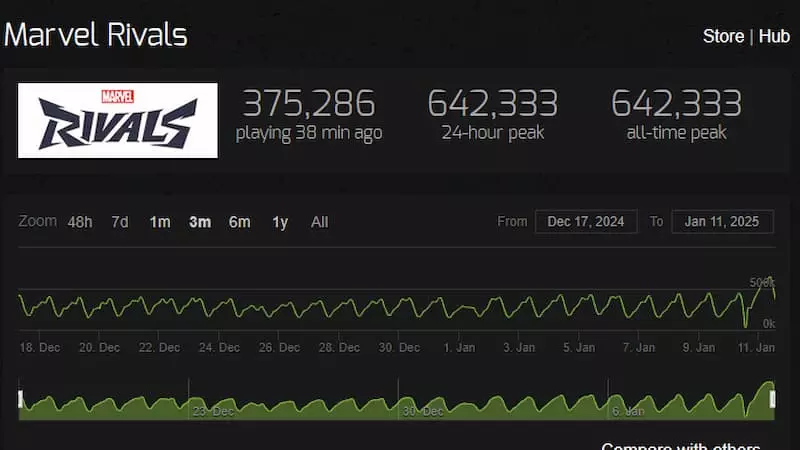Set chart zoom to 1m
800x450 pixels.
click(160, 222)
